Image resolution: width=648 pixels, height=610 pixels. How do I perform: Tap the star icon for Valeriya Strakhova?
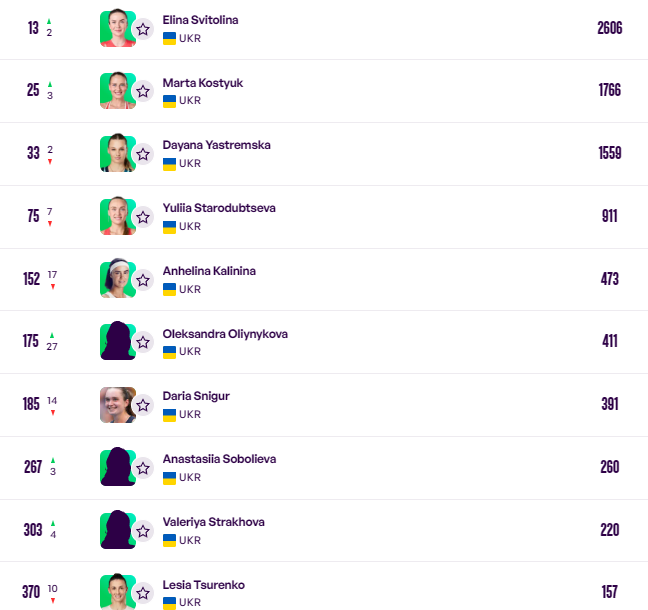143,531
